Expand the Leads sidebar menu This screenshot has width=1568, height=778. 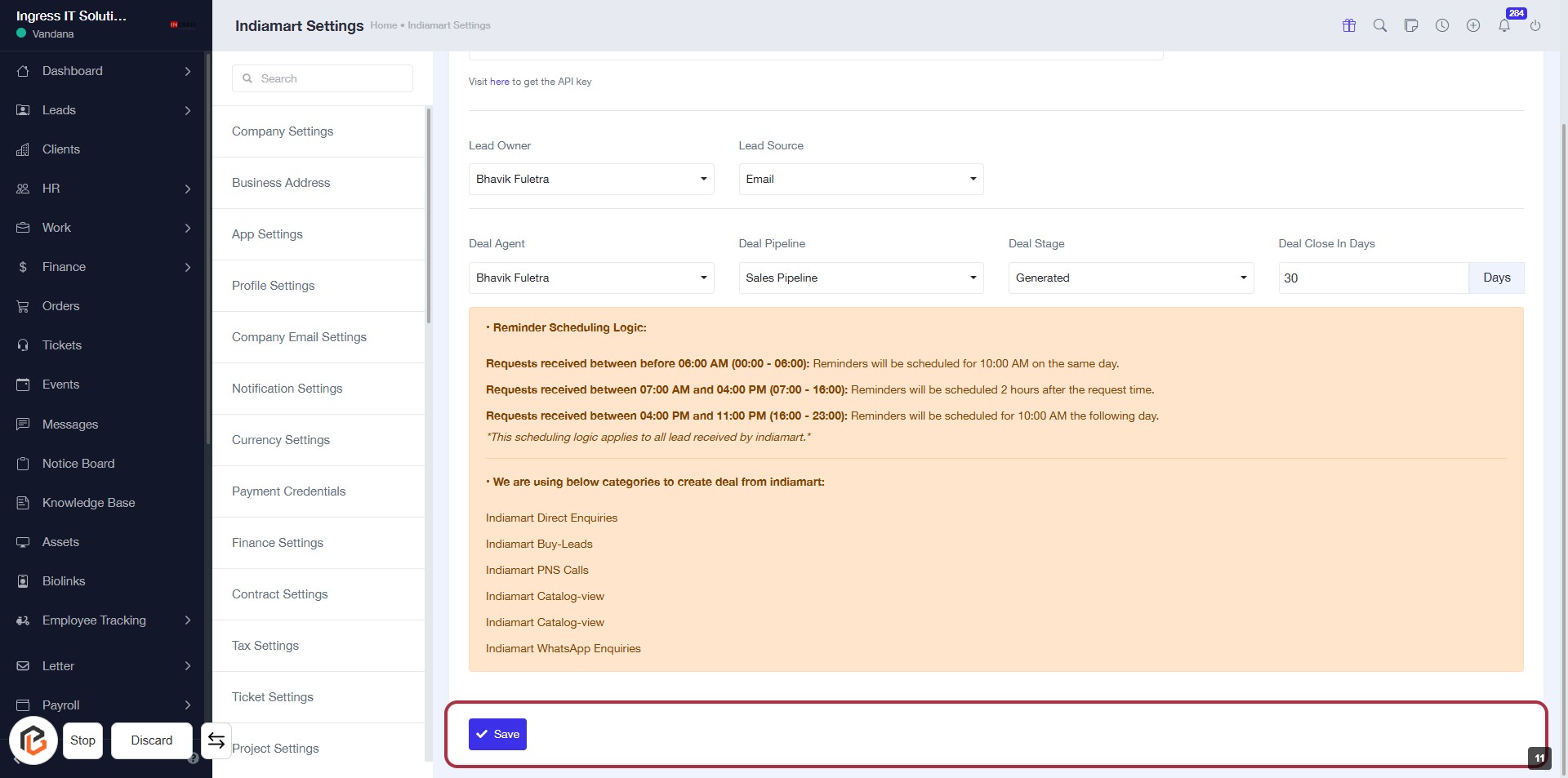point(104,110)
